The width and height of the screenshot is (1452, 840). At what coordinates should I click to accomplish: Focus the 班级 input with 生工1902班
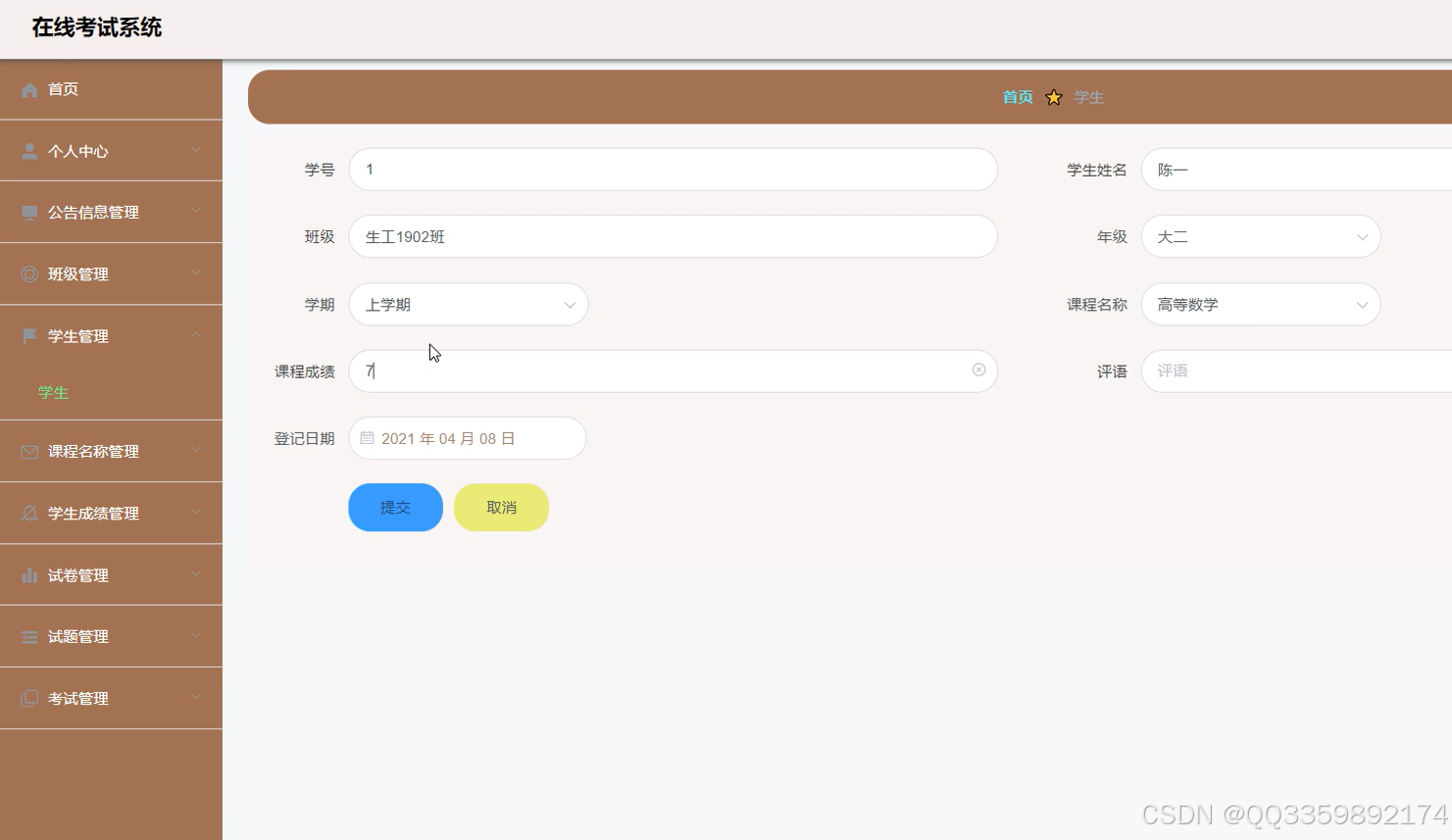673,236
